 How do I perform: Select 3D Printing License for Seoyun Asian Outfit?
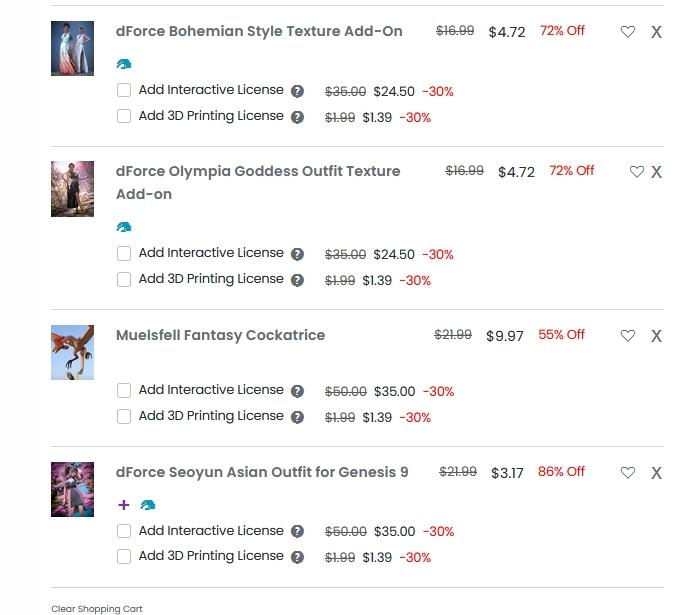point(124,557)
